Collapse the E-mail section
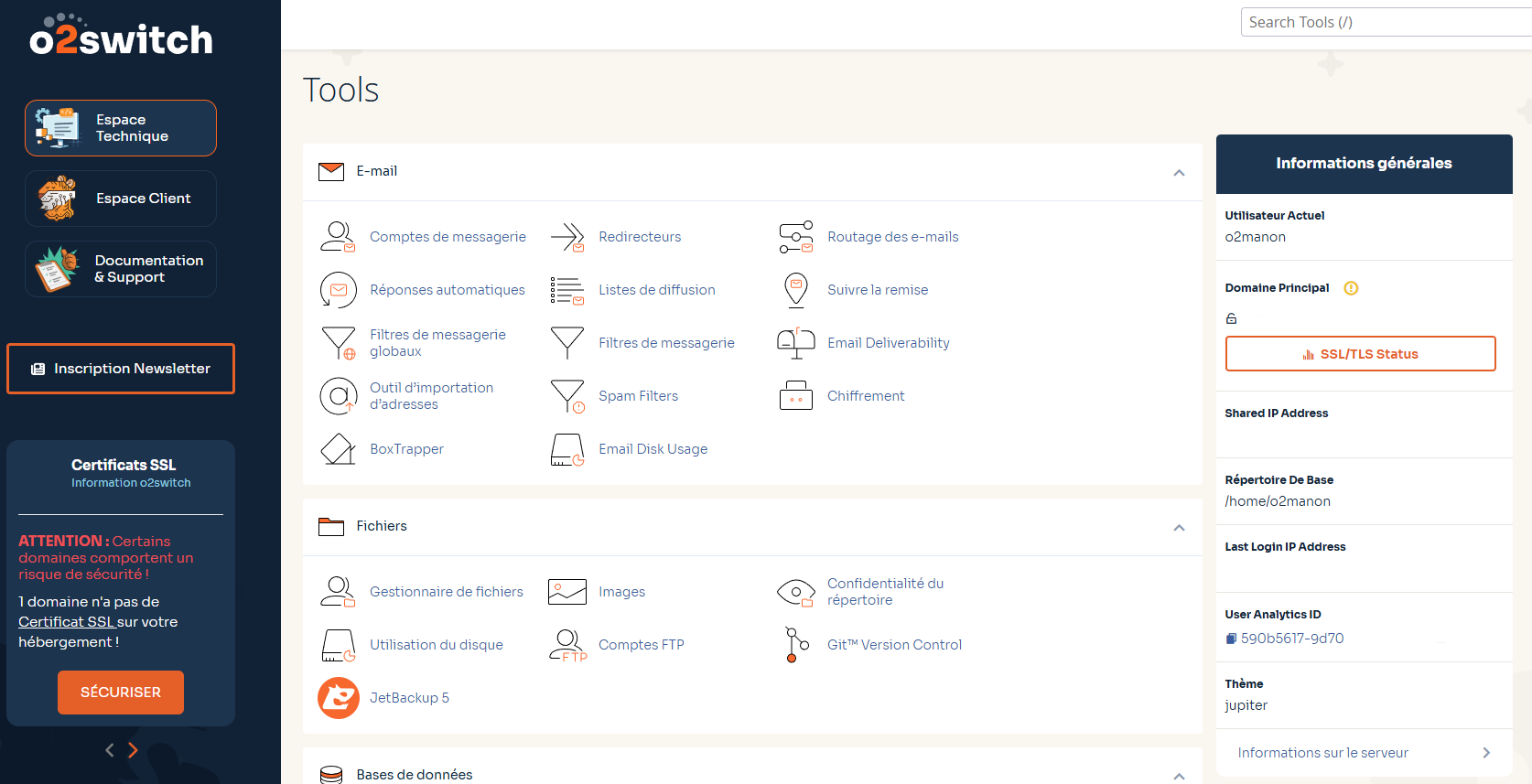This screenshot has width=1532, height=784. point(1179,173)
